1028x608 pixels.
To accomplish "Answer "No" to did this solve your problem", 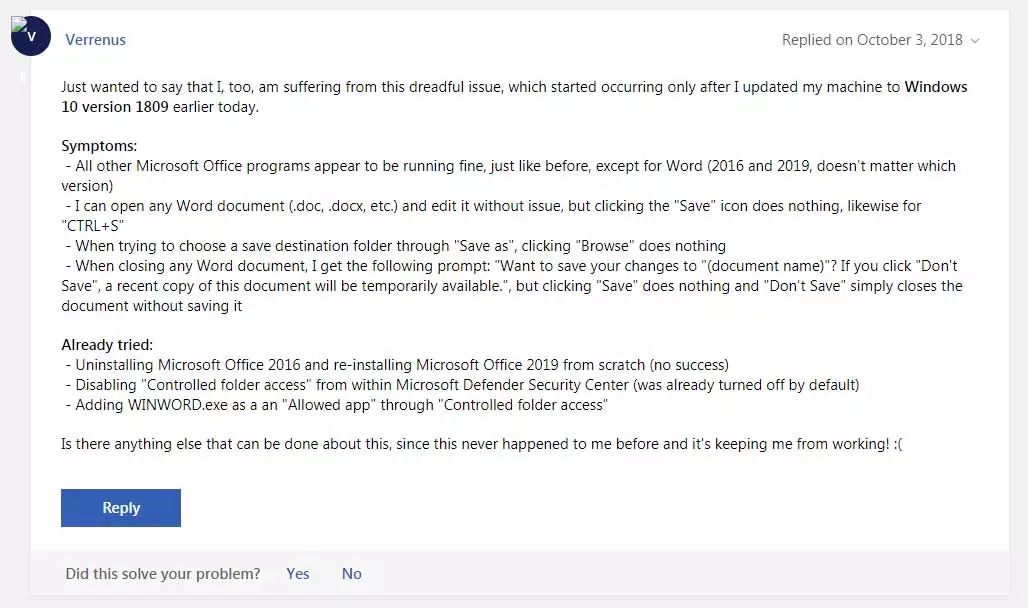I will coord(351,574).
